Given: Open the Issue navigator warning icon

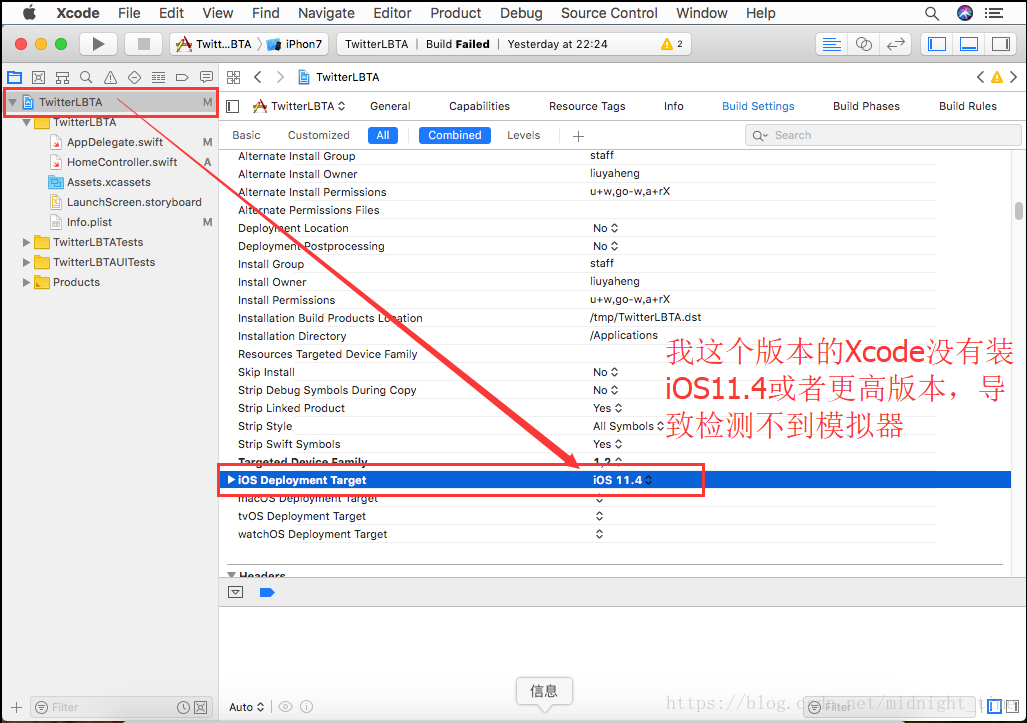Looking at the screenshot, I should click(x=110, y=77).
